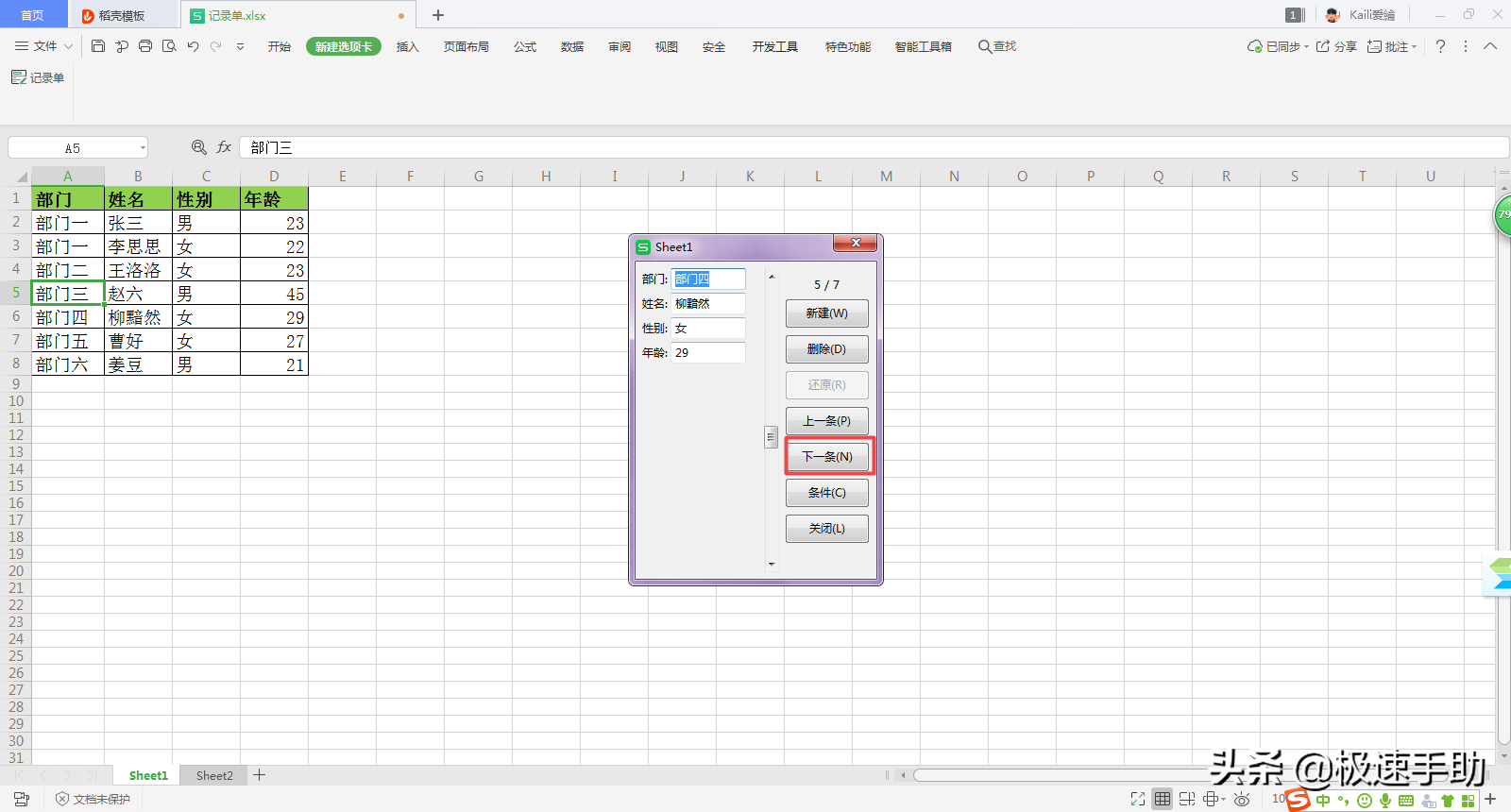This screenshot has height=812, width=1511.
Task: Click the 年龄 field showing 29
Action: point(708,353)
